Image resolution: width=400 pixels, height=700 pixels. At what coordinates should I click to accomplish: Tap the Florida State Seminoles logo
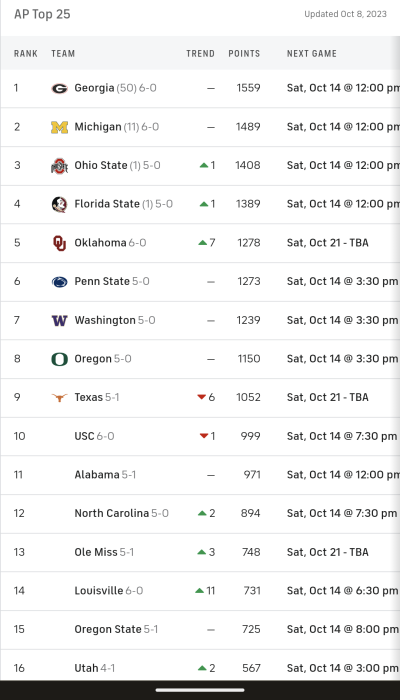coord(59,204)
